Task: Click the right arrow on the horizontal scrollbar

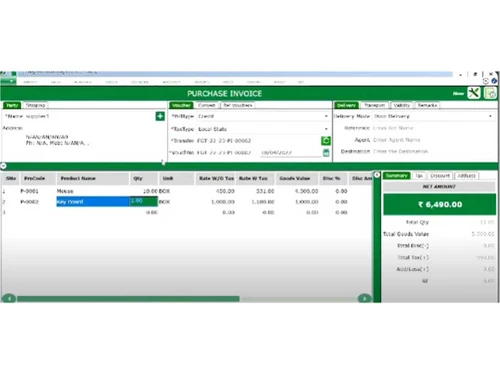Action: point(364,298)
